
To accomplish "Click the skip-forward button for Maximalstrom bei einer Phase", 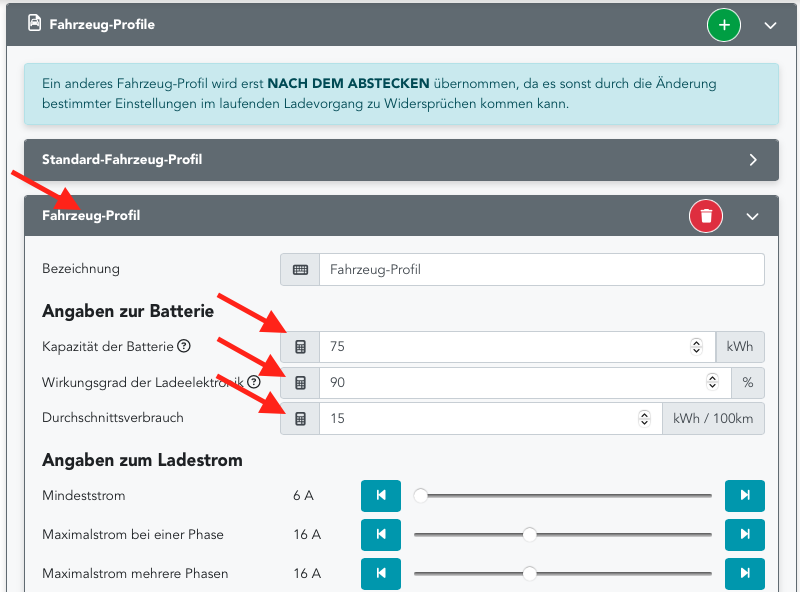I will [744, 534].
